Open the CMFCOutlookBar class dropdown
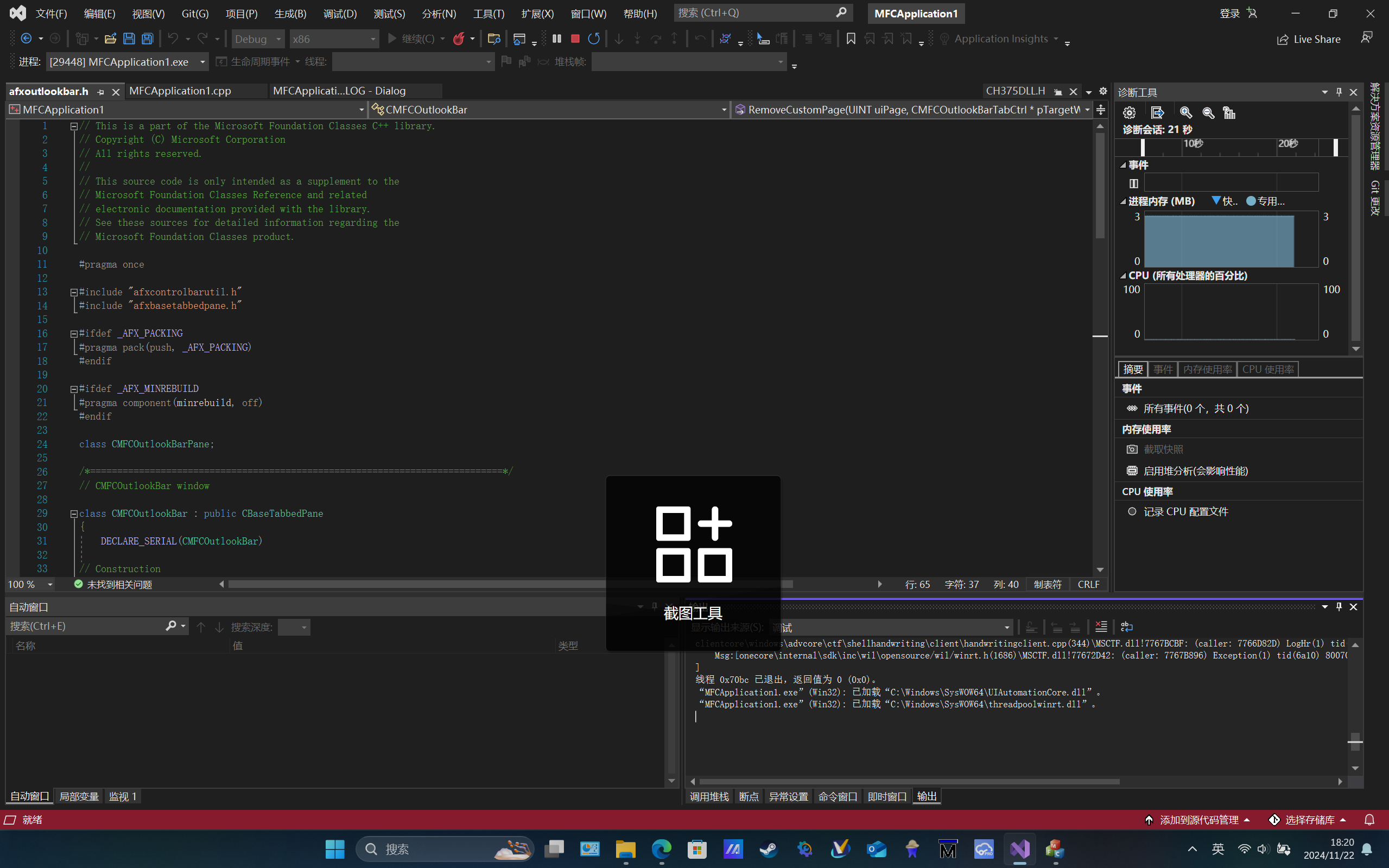 tap(549, 109)
